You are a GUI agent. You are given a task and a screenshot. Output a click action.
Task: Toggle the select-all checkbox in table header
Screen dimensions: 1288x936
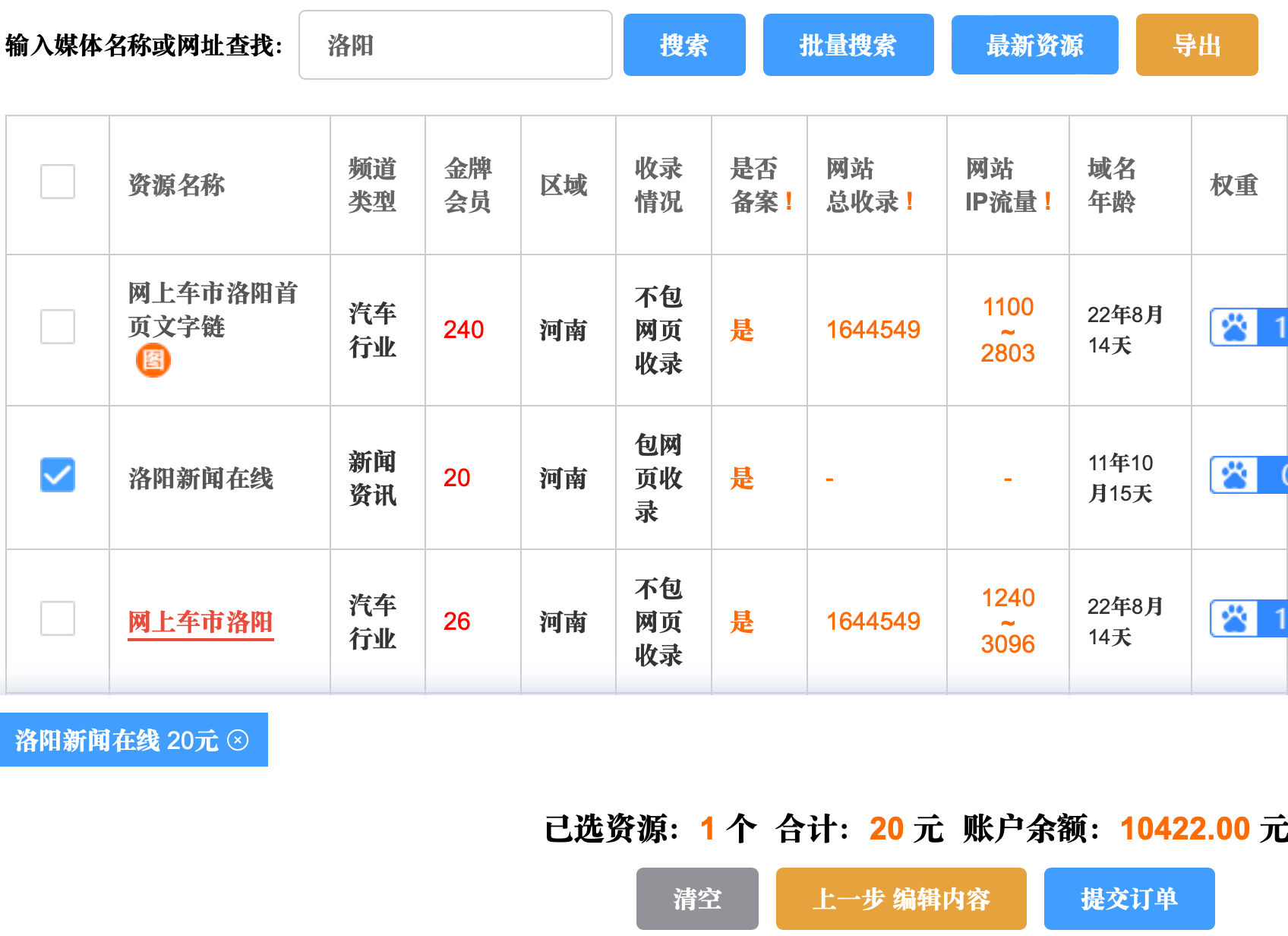pos(58,182)
